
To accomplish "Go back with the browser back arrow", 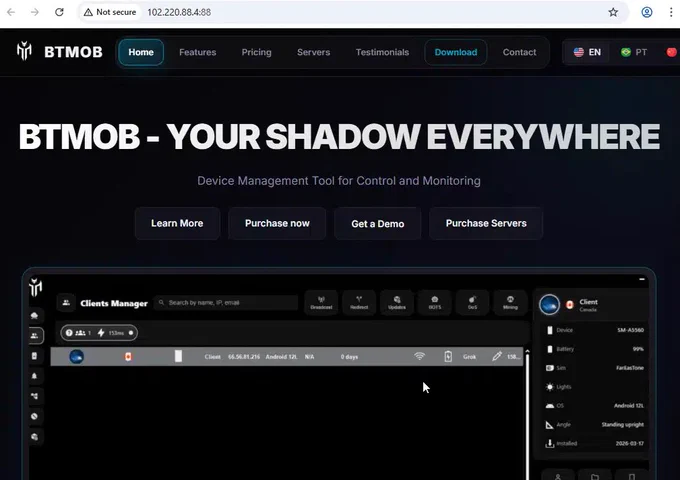I will (x=11, y=12).
